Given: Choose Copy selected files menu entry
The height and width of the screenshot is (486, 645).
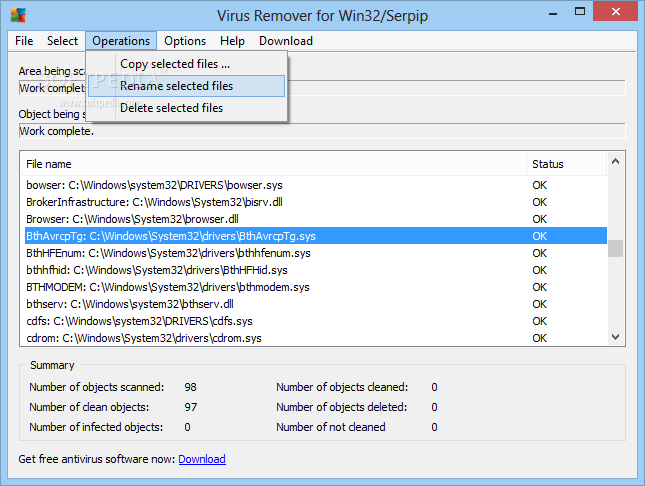Looking at the screenshot, I should (x=186, y=64).
